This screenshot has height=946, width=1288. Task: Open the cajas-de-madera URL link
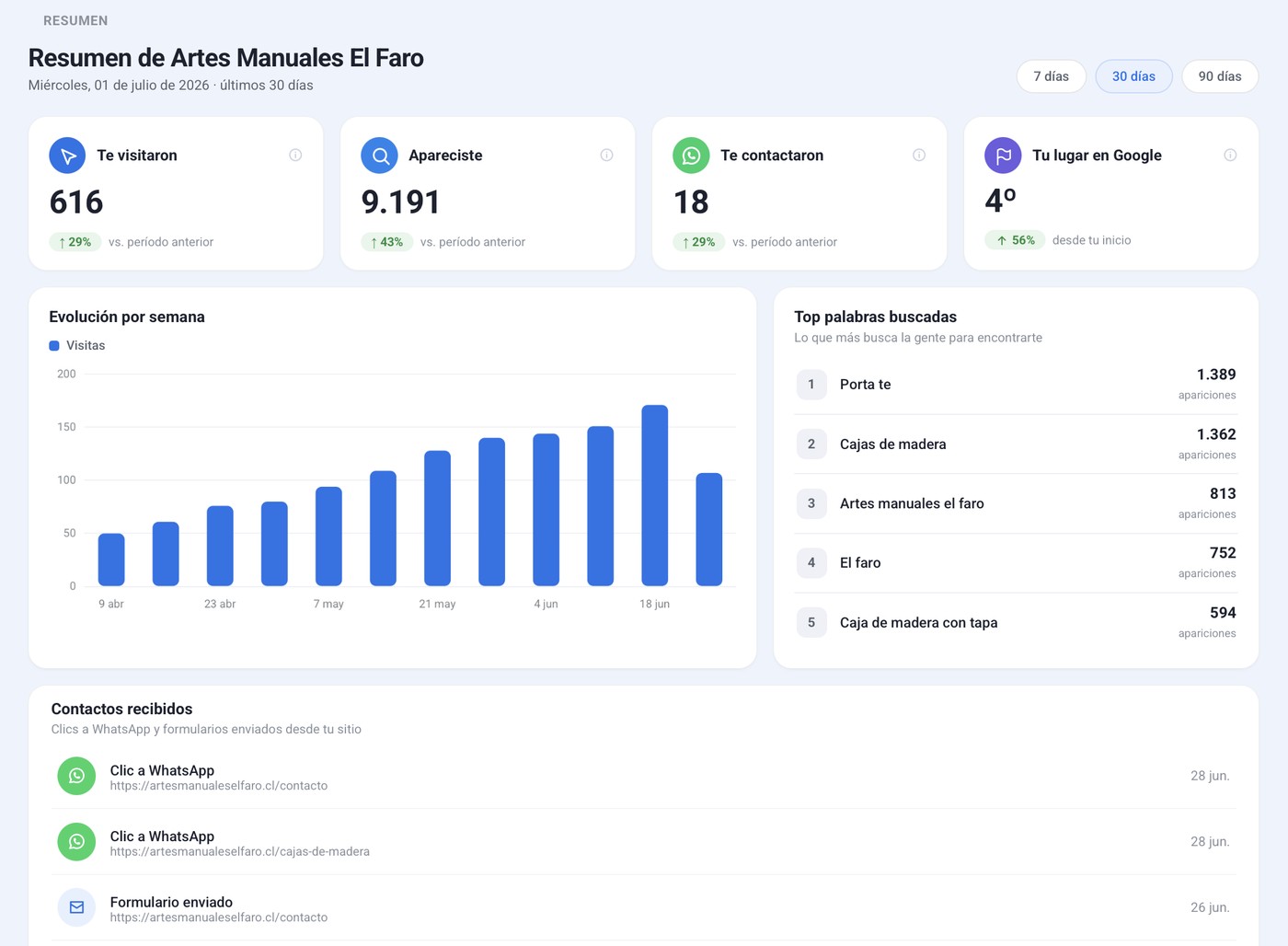(239, 852)
